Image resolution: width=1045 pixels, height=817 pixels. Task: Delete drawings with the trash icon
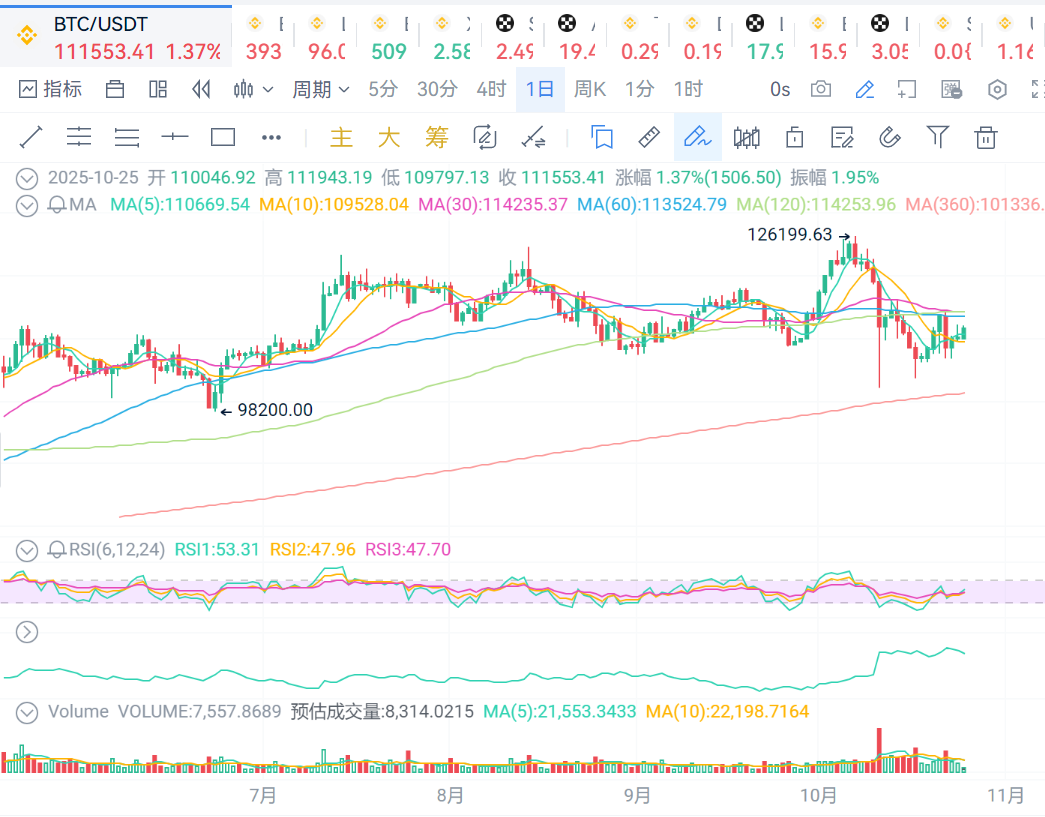[986, 137]
